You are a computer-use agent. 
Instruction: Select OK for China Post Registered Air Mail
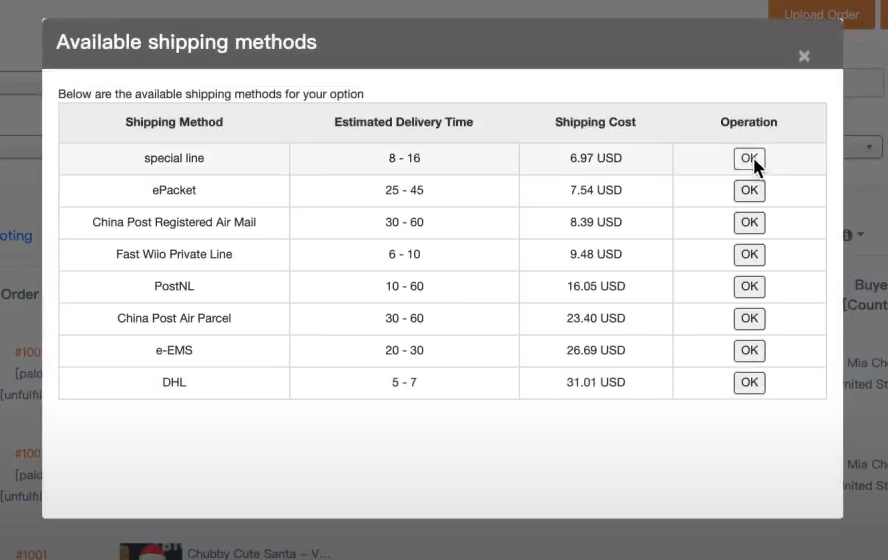tap(749, 223)
